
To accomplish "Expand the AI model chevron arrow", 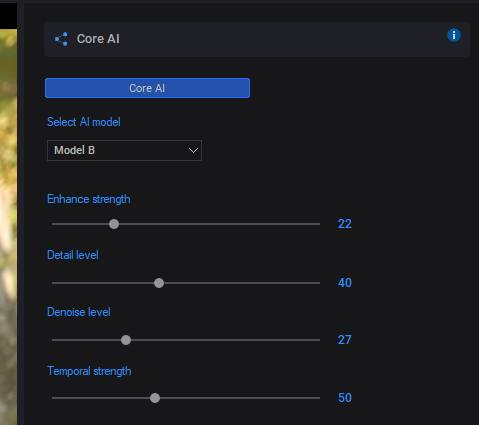I will click(193, 151).
